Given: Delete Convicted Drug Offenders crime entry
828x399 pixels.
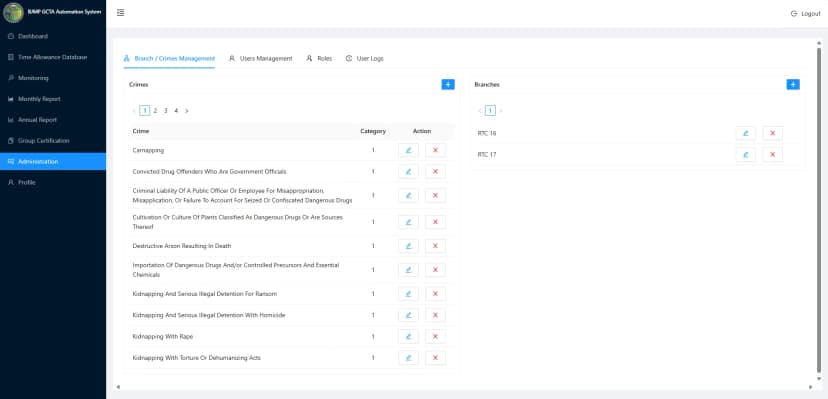Looking at the screenshot, I should coord(435,172).
